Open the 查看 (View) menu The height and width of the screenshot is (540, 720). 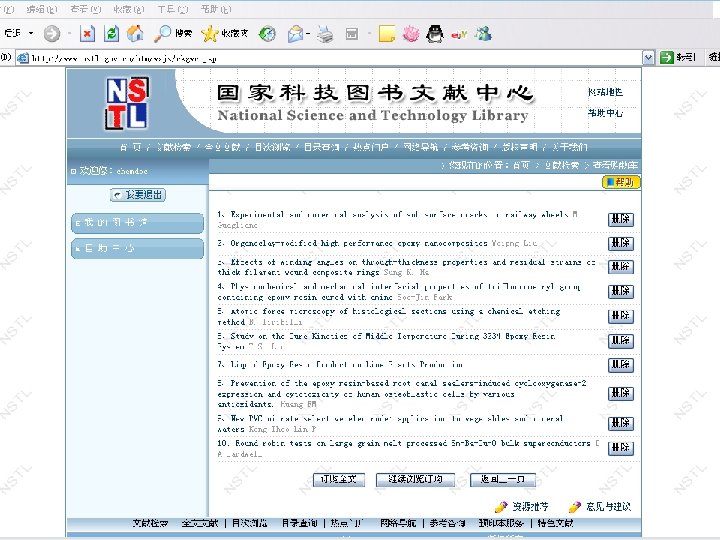(x=86, y=9)
